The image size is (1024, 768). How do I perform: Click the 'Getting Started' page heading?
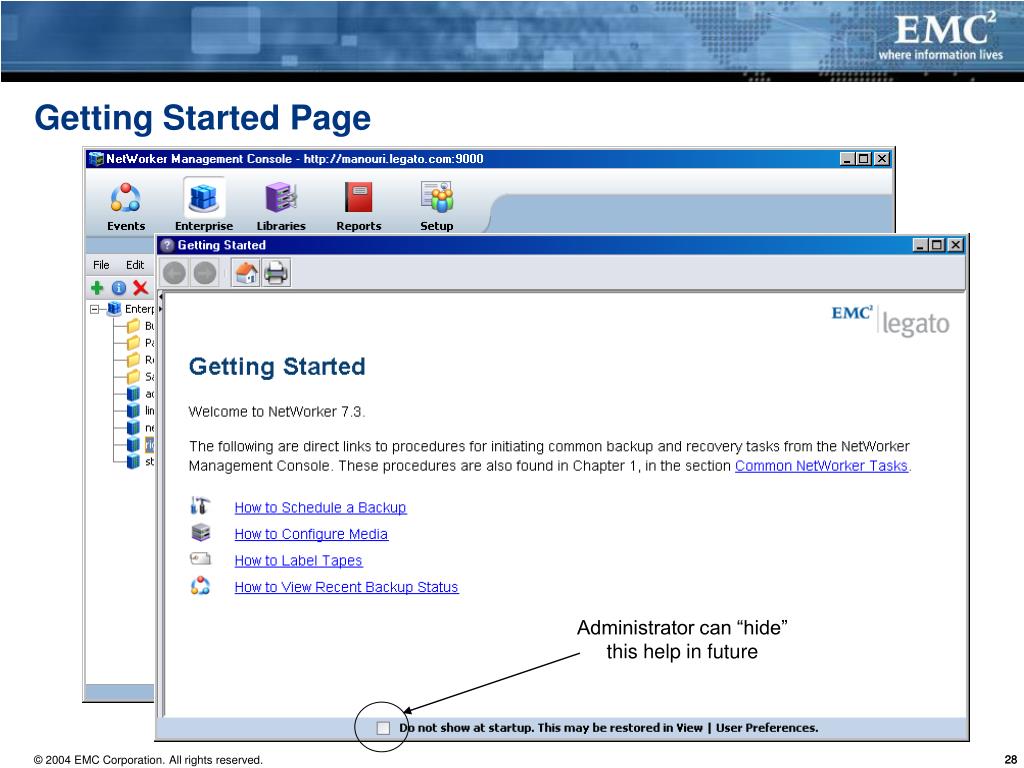[x=277, y=366]
